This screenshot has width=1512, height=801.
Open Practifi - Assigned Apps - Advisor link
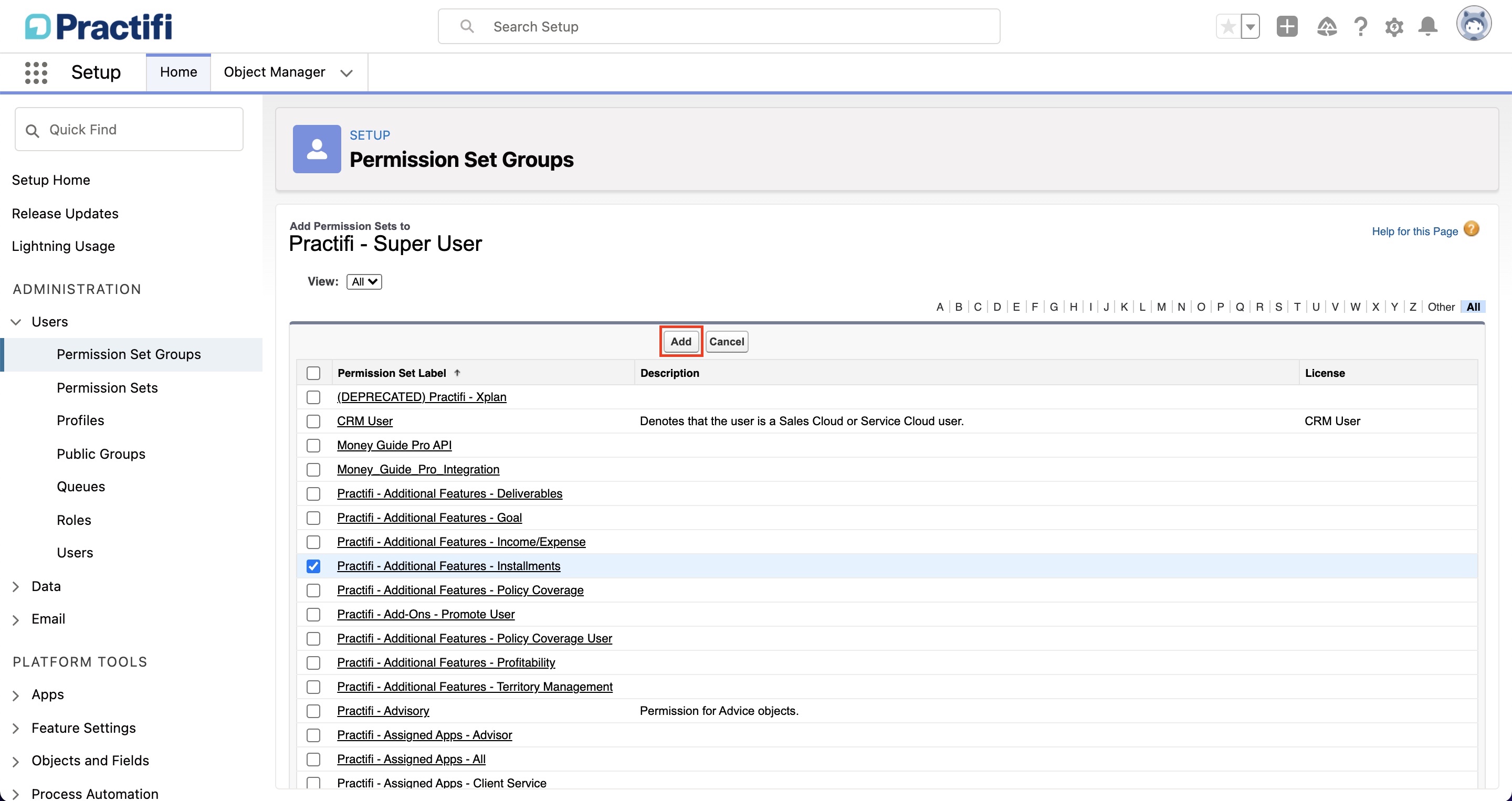click(x=424, y=735)
